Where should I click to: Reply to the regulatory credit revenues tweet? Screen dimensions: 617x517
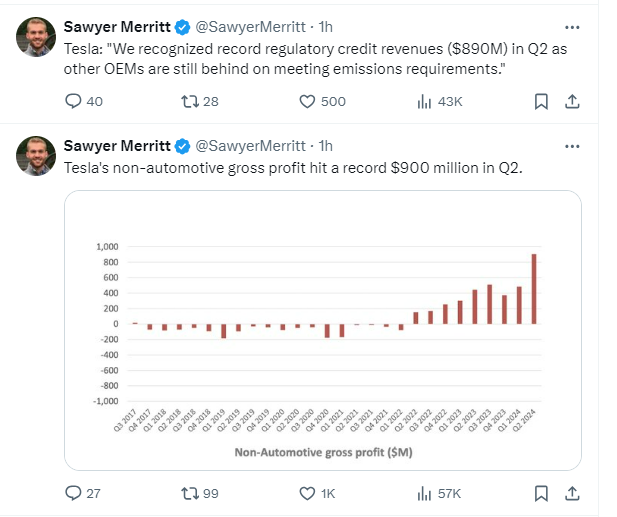coord(83,102)
